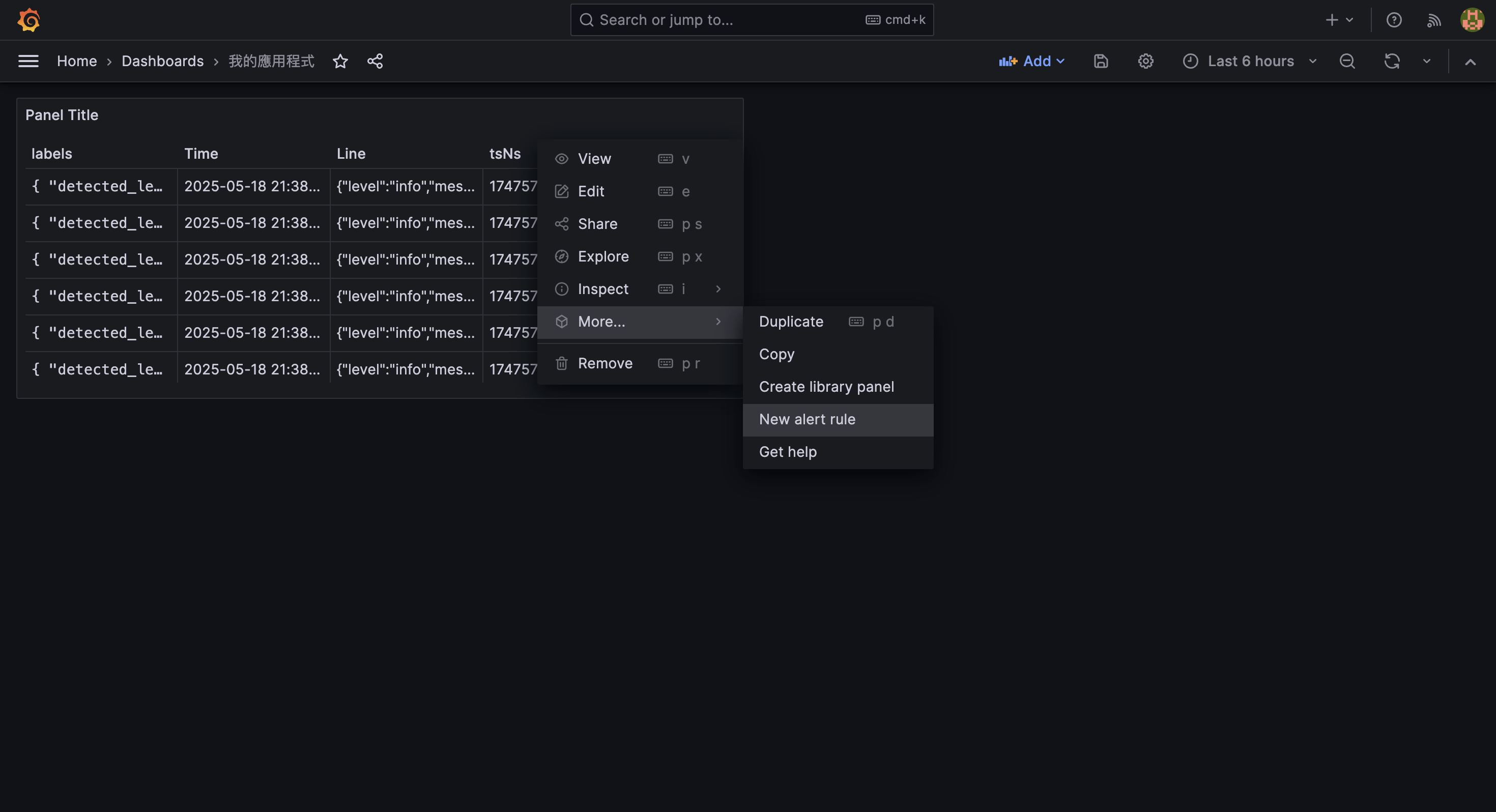The image size is (1496, 812).
Task: Click the share dashboard icon
Action: click(375, 61)
